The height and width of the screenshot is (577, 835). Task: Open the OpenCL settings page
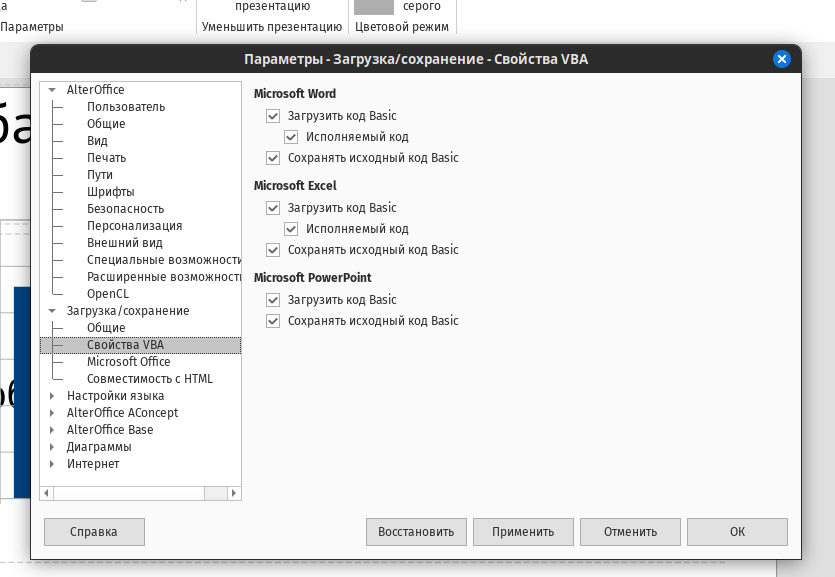tap(108, 294)
